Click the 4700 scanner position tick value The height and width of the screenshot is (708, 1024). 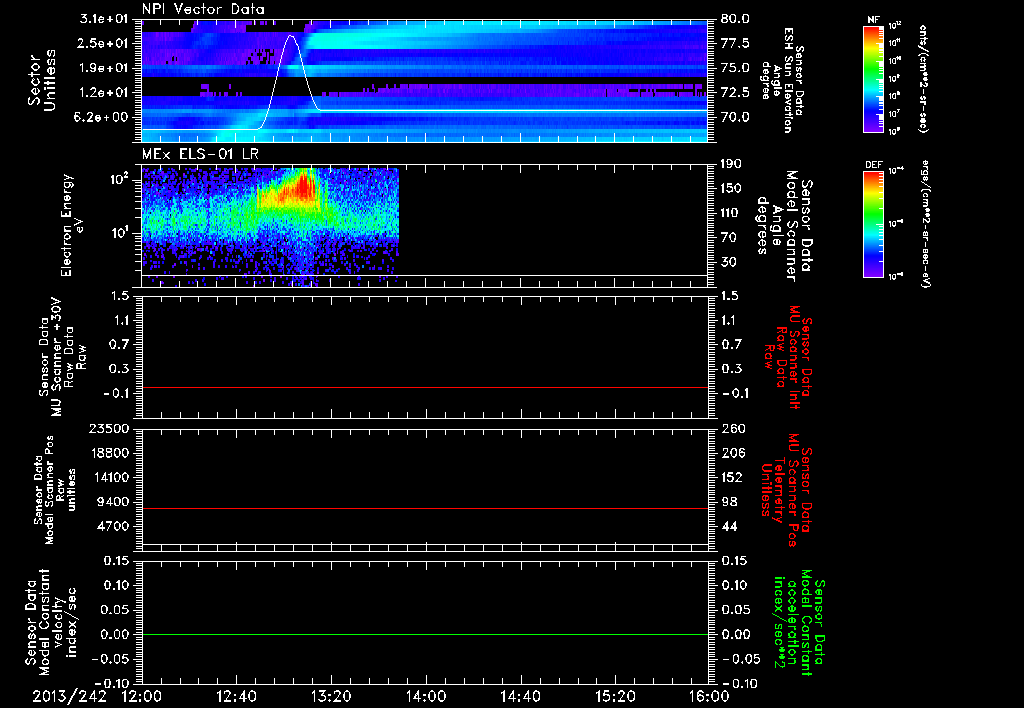point(112,526)
